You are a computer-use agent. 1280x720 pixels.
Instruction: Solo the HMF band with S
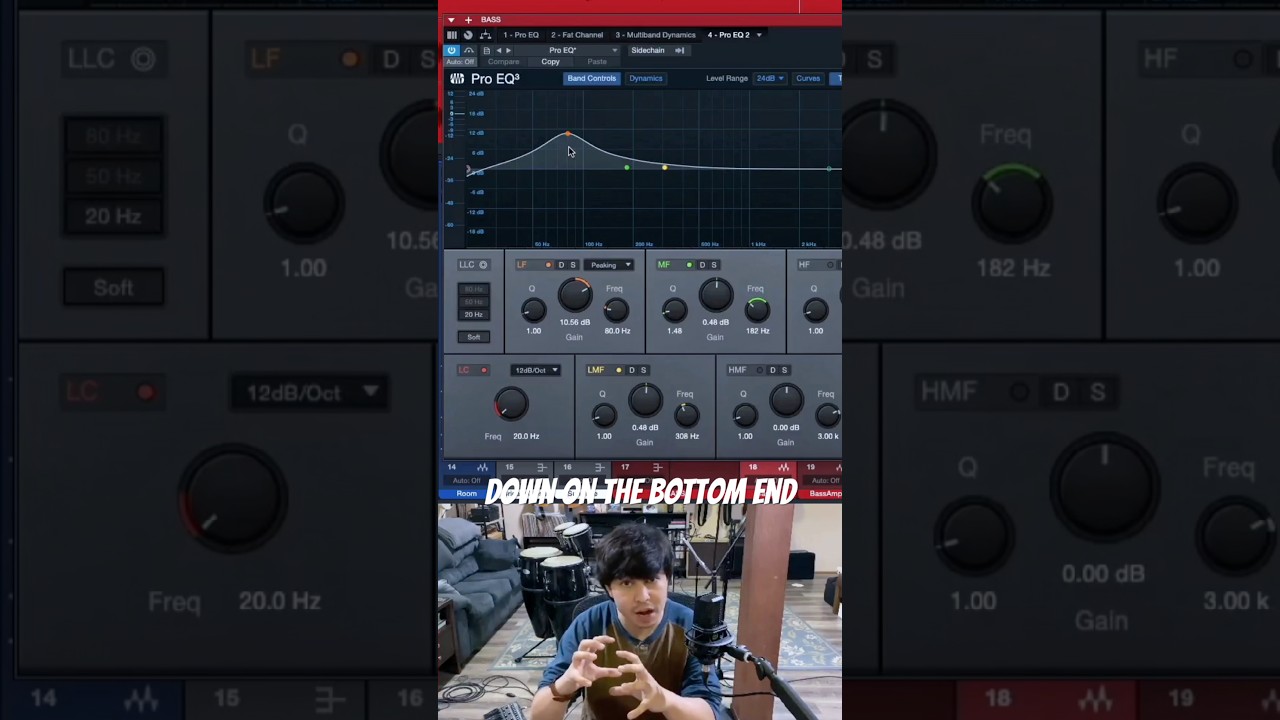[784, 370]
